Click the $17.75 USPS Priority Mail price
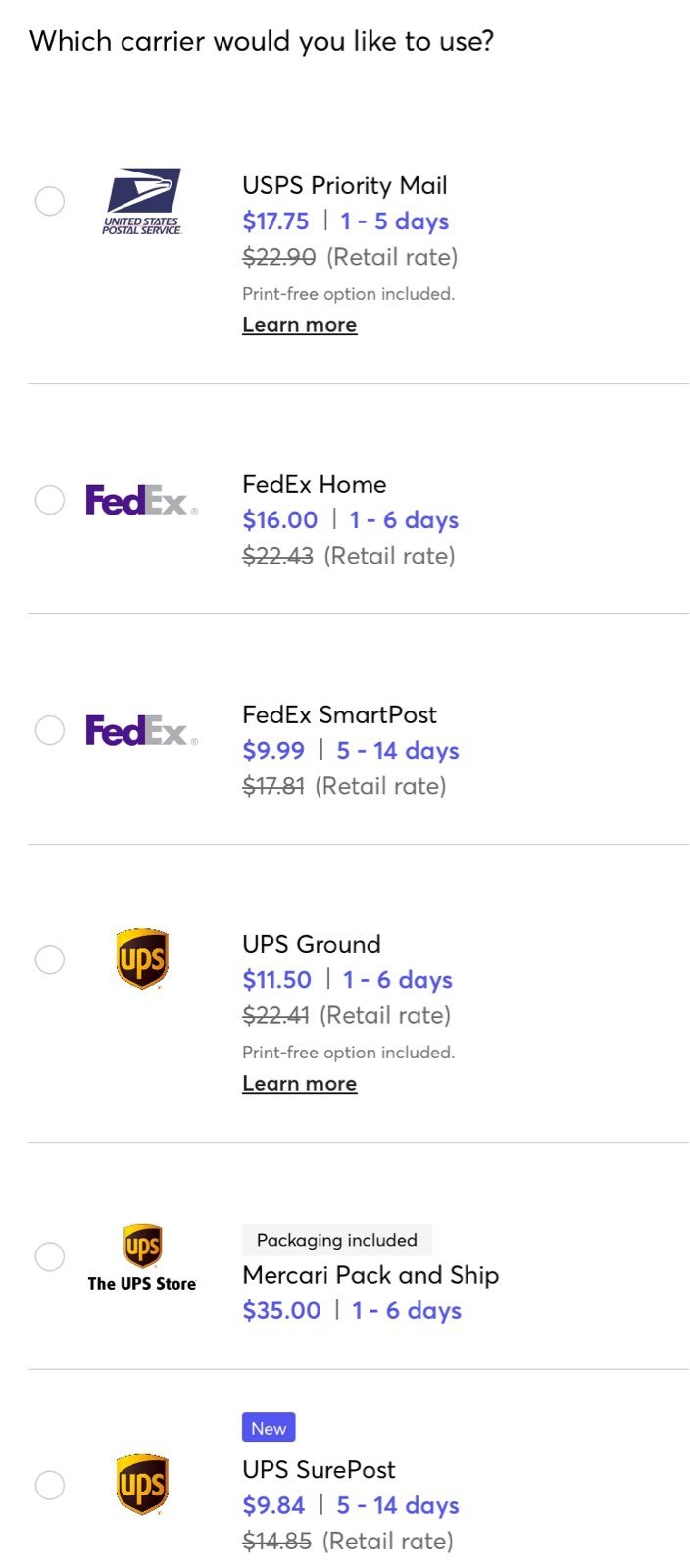690x1568 pixels. coord(276,221)
